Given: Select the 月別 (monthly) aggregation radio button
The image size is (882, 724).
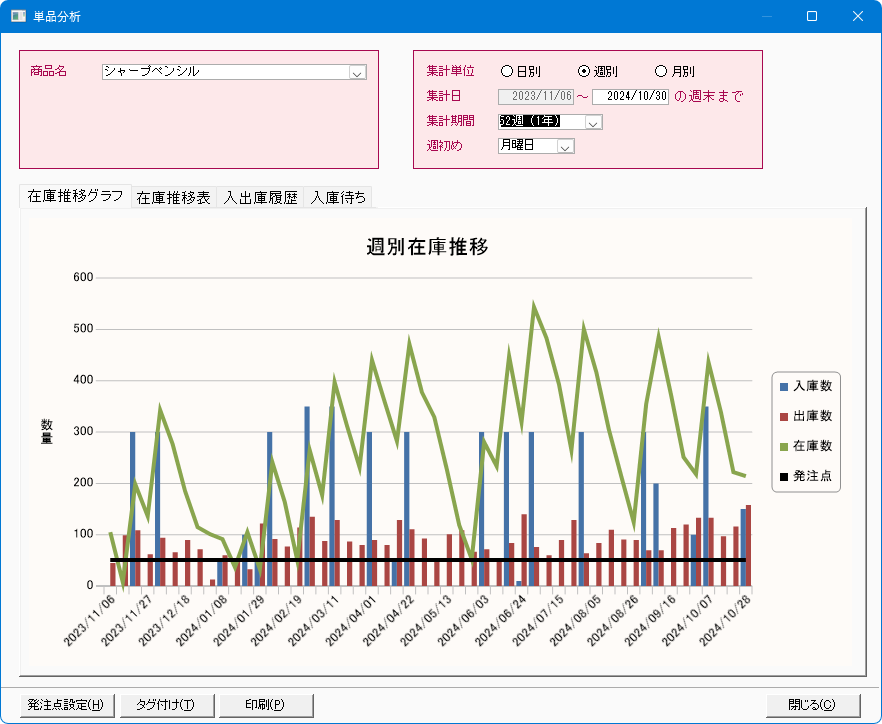Looking at the screenshot, I should (x=660, y=71).
